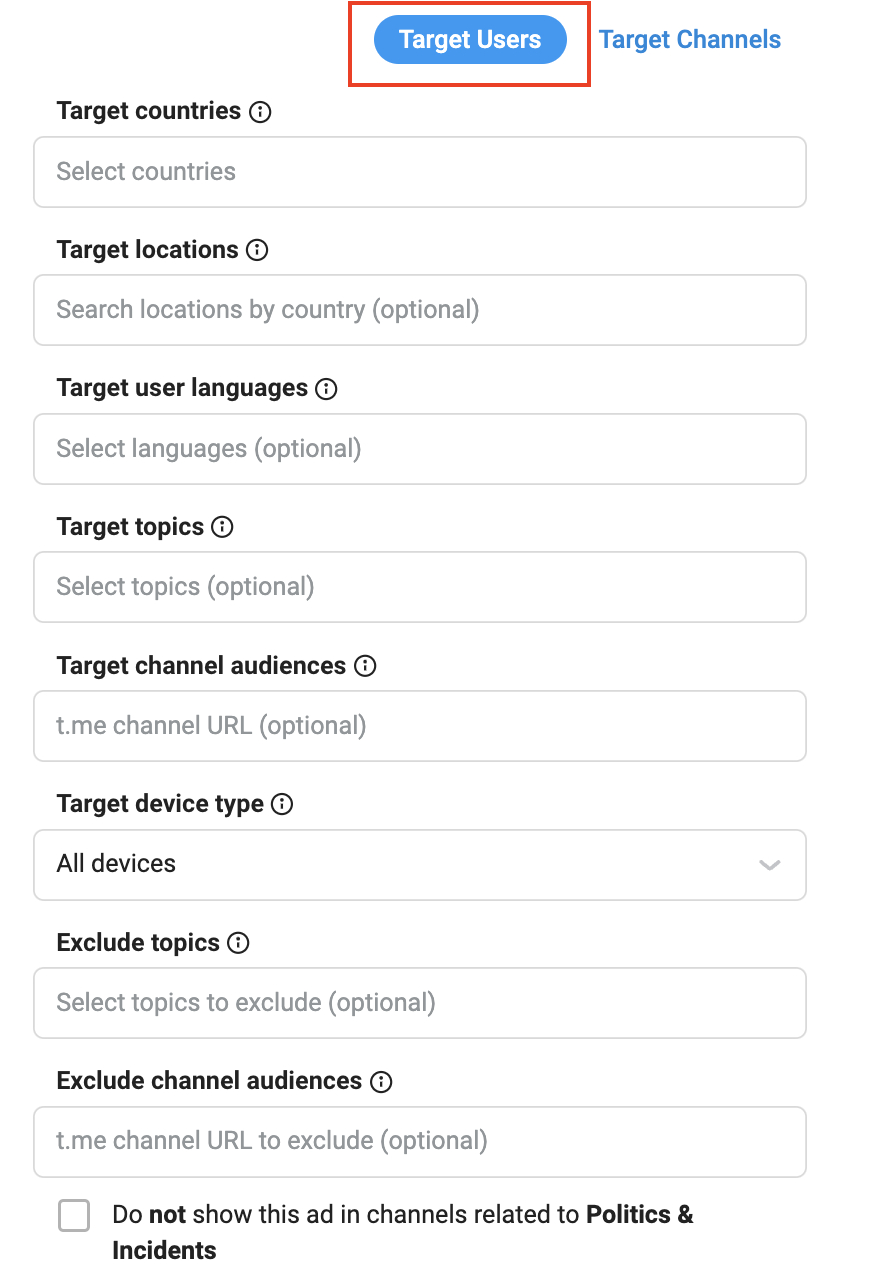Switch to the Target Users tab
Viewport: 884px width, 1275px height.
(x=470, y=41)
